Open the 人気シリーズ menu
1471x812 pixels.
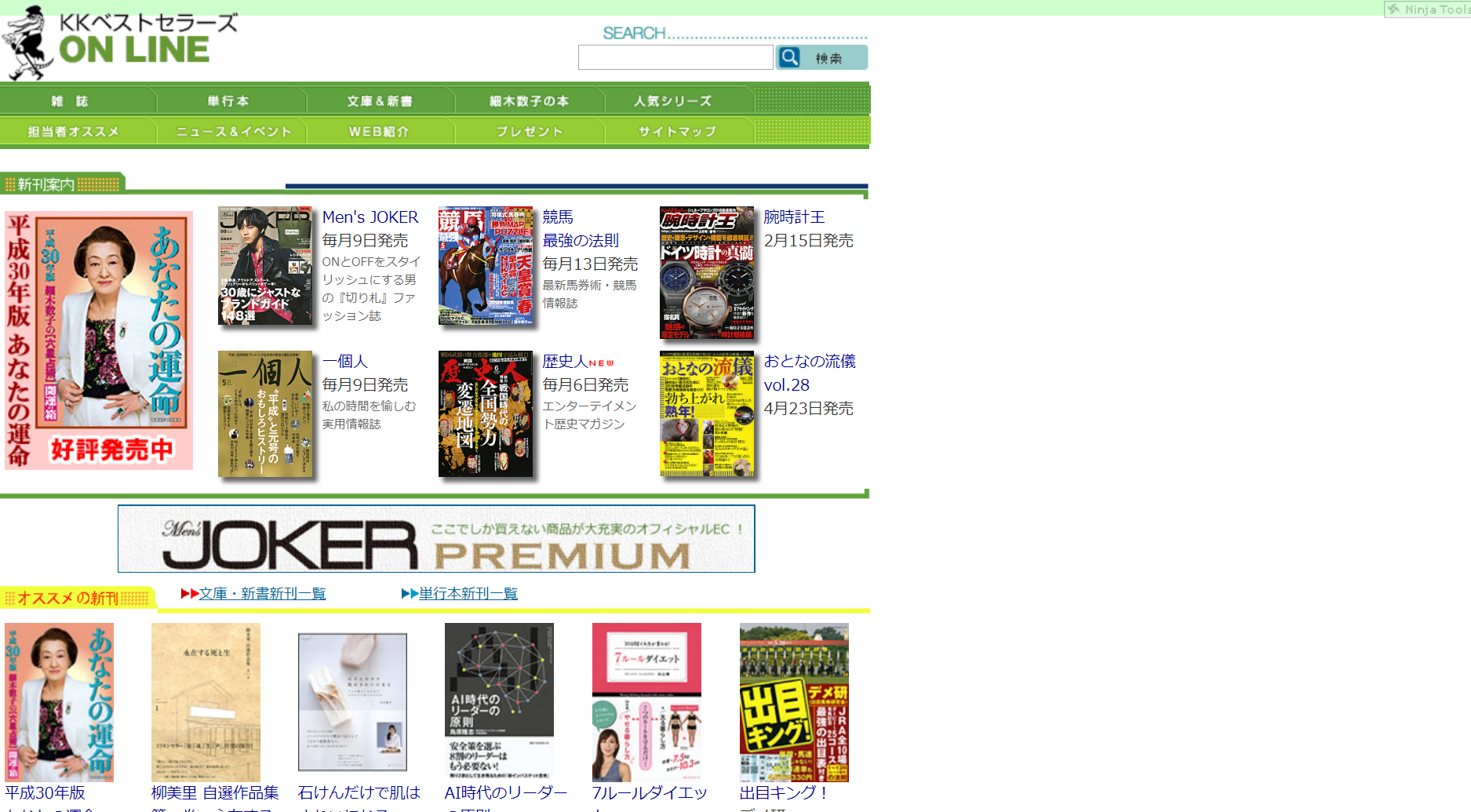[679, 100]
